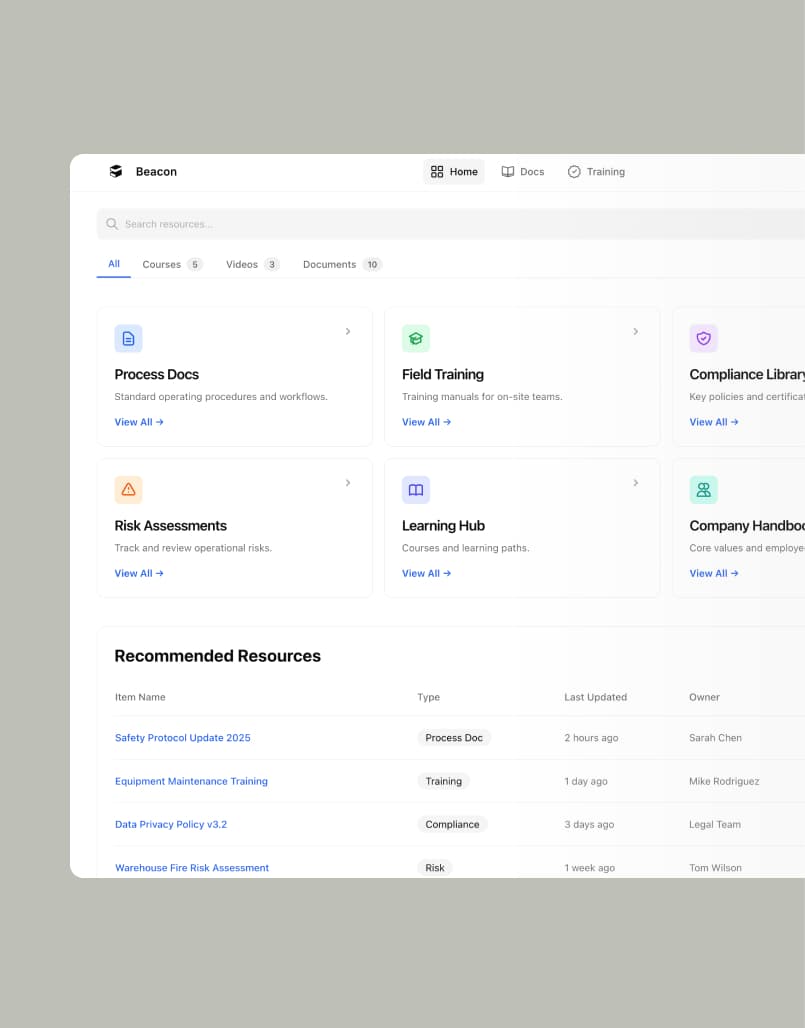The image size is (805, 1028).
Task: Click the Beacon logo icon
Action: click(x=116, y=172)
